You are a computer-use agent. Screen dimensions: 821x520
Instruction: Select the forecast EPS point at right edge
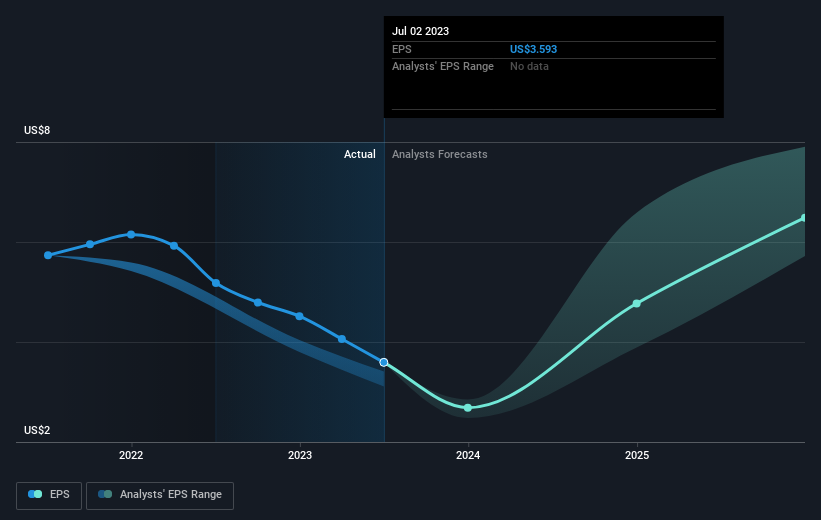[x=804, y=218]
